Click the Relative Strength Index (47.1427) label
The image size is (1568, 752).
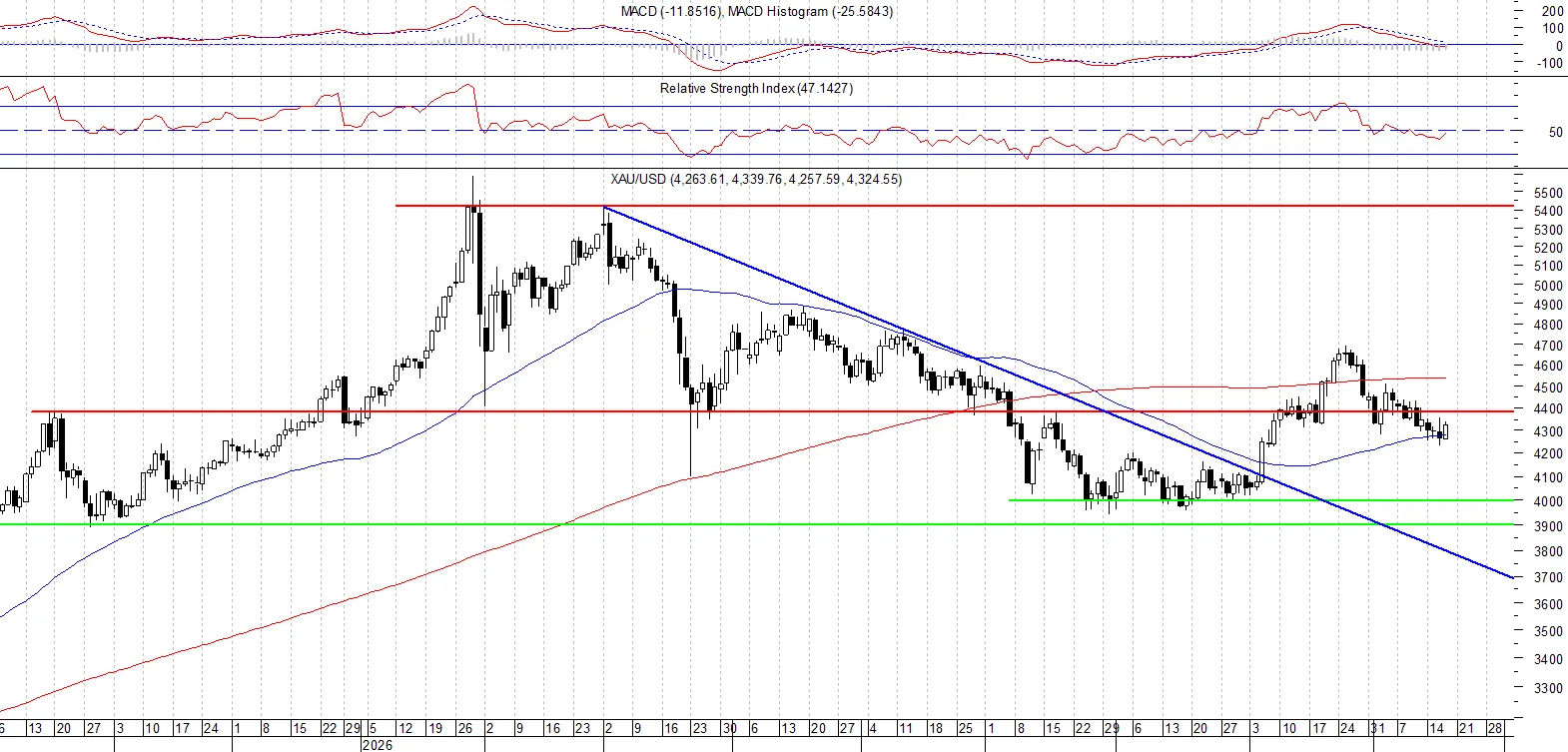[756, 88]
